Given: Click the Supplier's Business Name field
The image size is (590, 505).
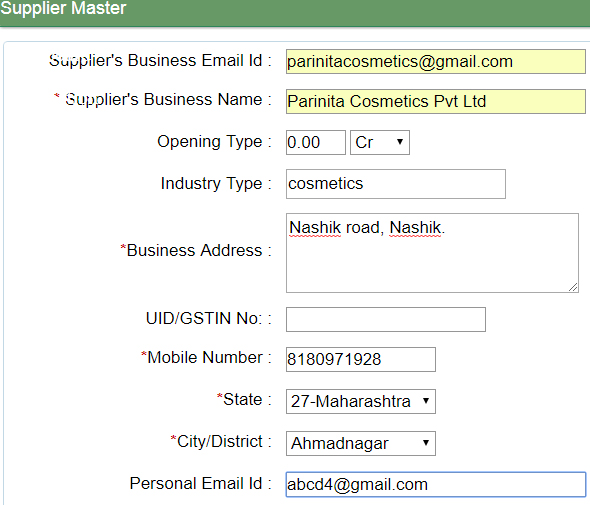Looking at the screenshot, I should click(x=436, y=101).
